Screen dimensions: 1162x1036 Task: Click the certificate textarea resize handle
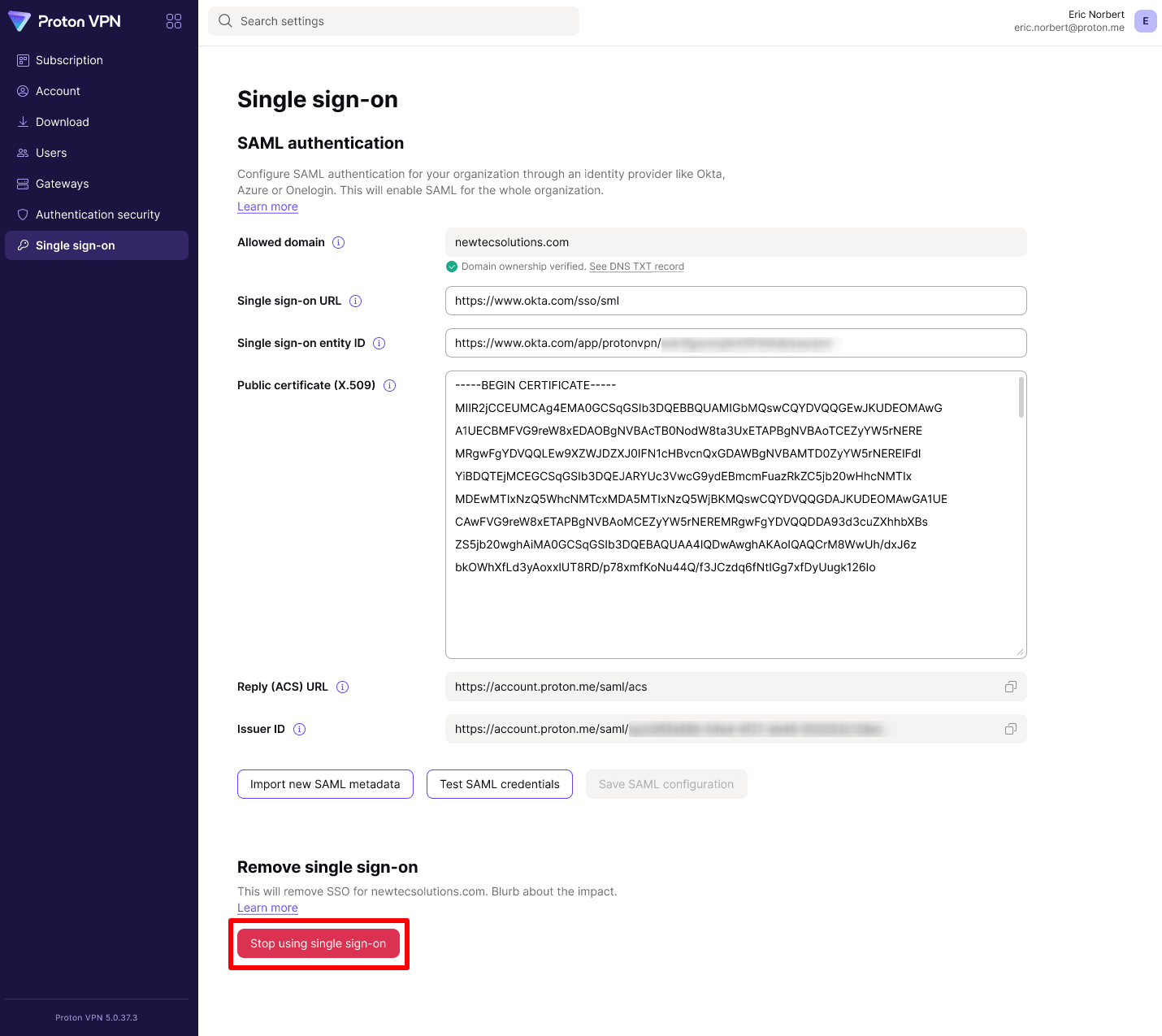(1021, 652)
